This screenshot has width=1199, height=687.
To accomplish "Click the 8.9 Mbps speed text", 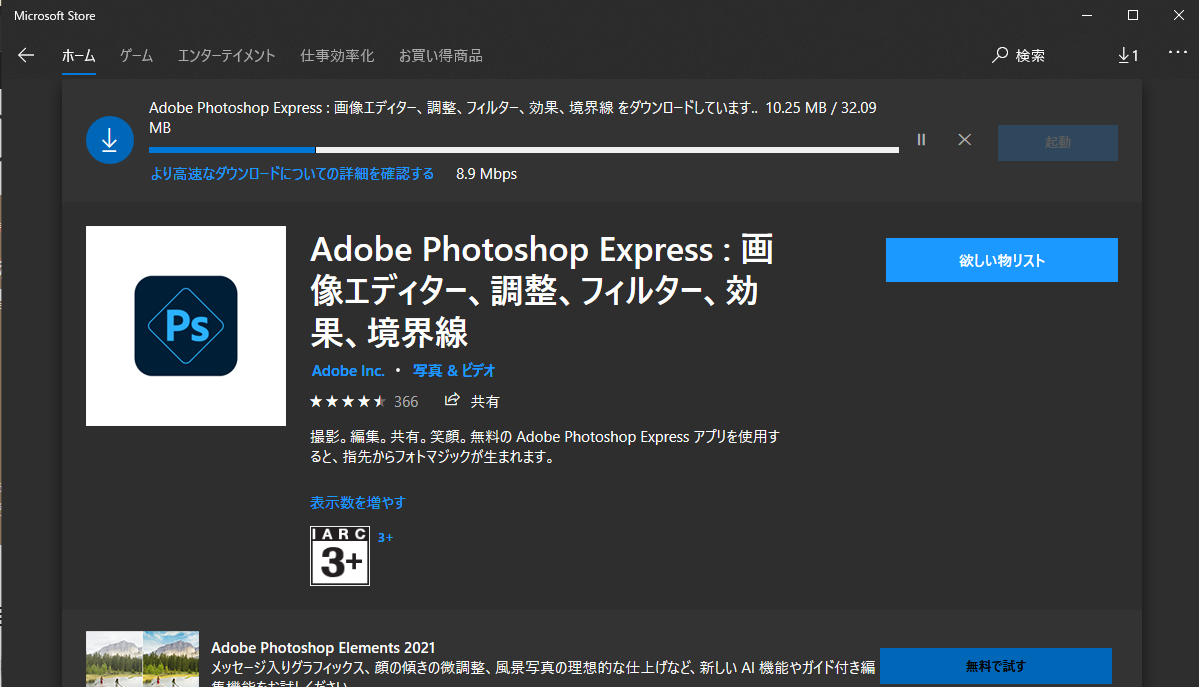I will (x=486, y=174).
